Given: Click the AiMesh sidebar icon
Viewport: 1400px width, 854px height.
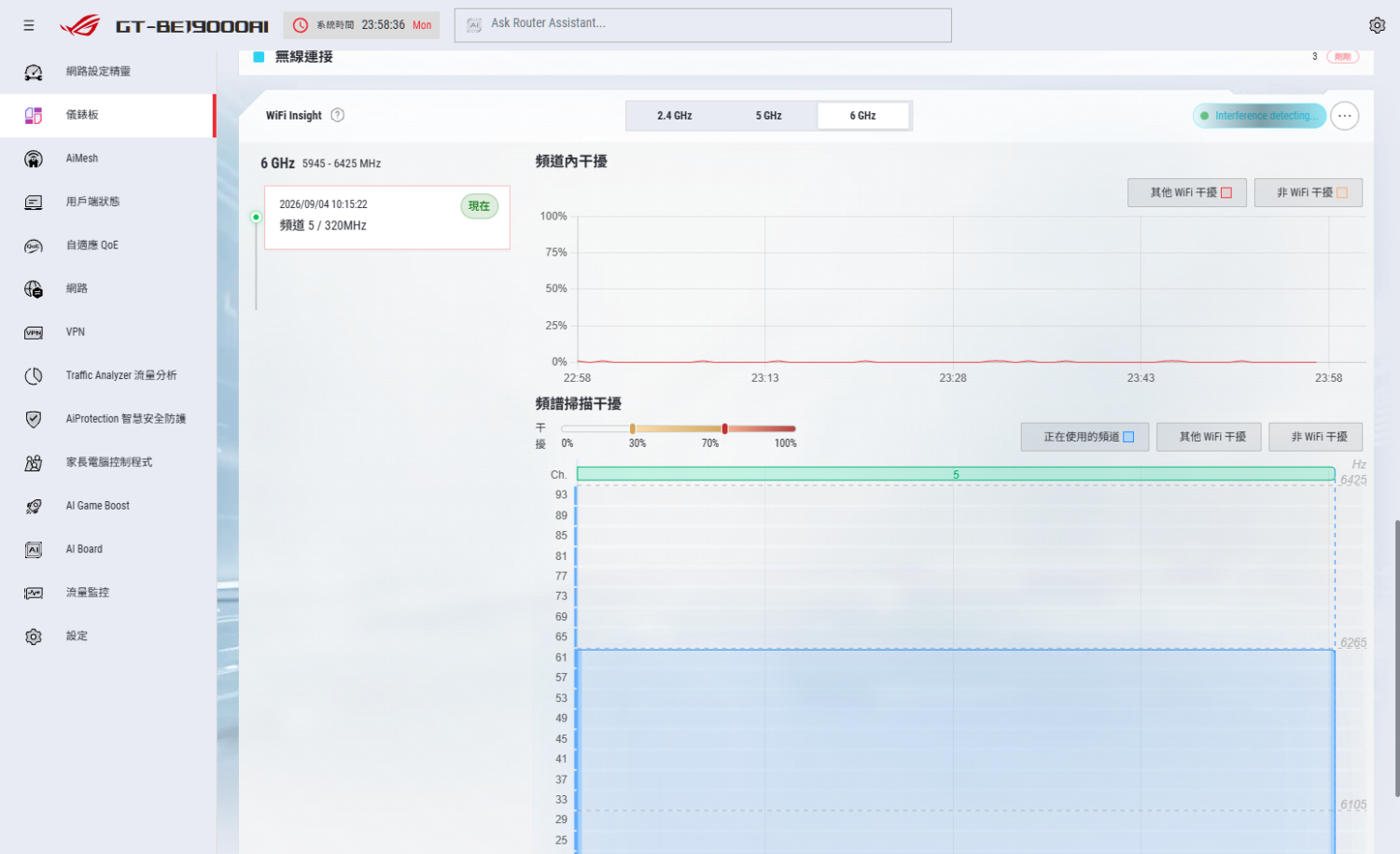Looking at the screenshot, I should coord(34,159).
